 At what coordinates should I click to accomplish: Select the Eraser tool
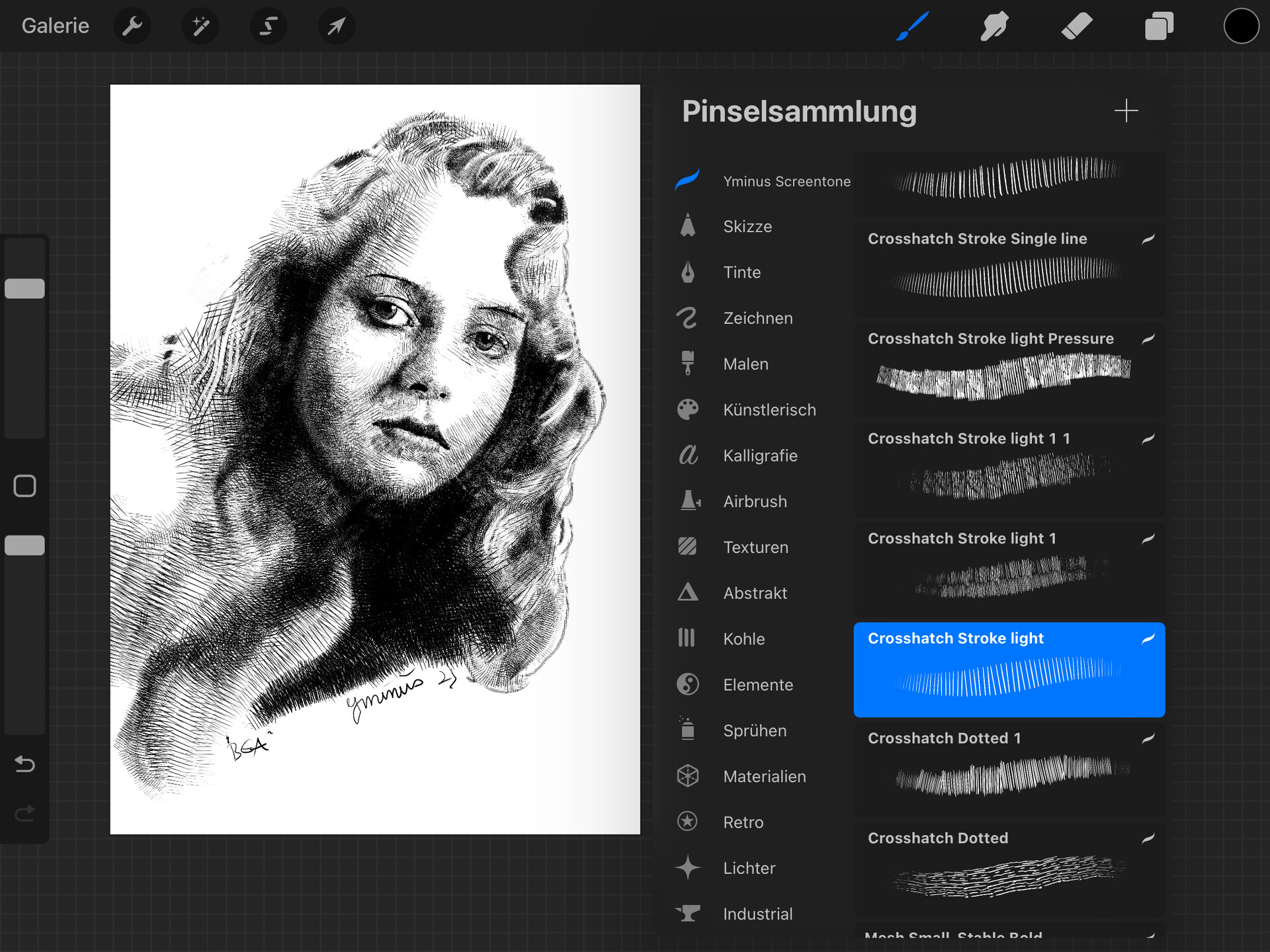[1077, 26]
